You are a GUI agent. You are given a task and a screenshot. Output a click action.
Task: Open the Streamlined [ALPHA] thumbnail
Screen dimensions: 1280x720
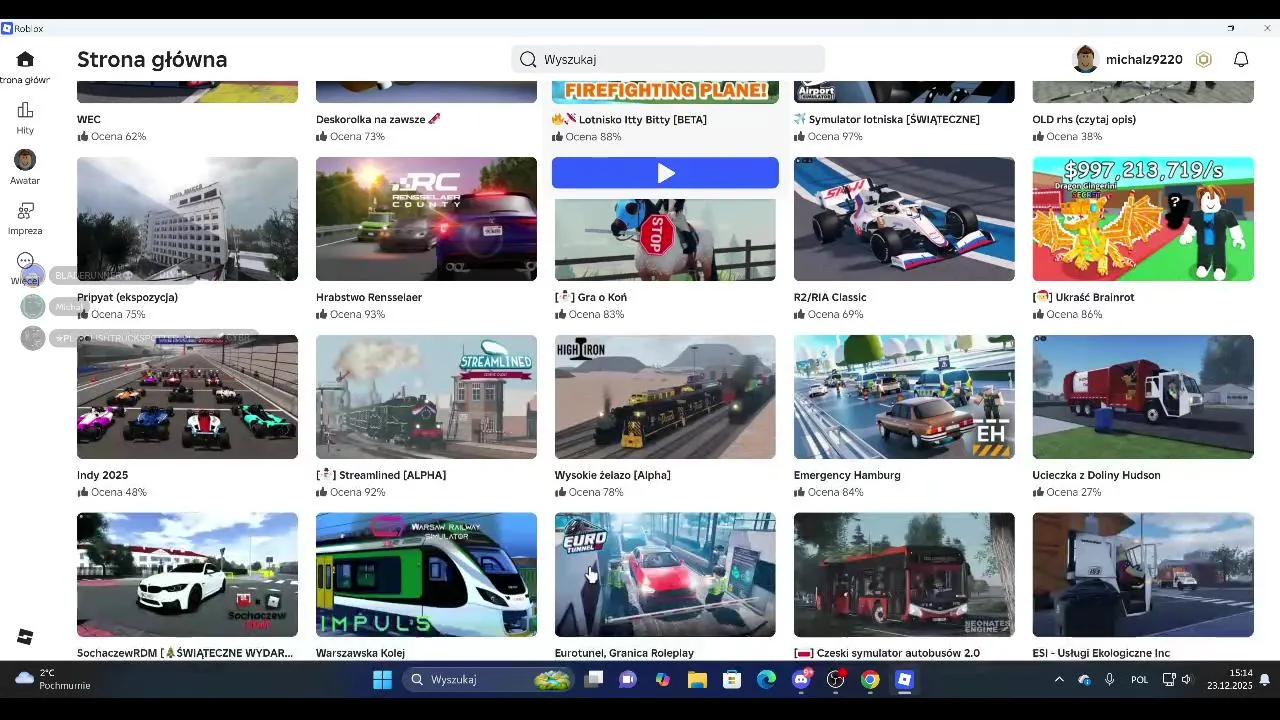pyautogui.click(x=426, y=397)
